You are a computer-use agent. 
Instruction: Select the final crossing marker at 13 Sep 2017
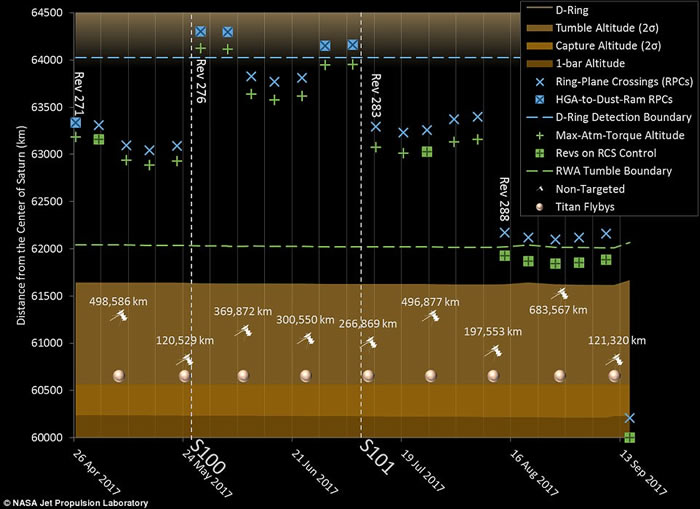click(x=629, y=417)
